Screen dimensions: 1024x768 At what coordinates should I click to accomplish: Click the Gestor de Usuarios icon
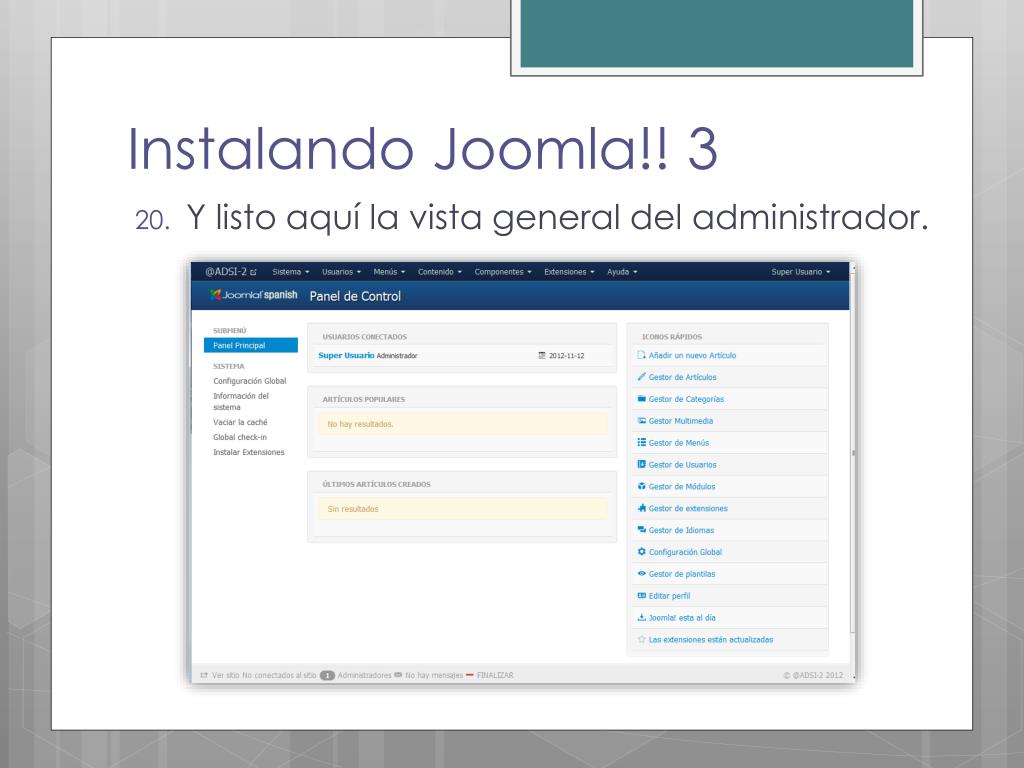tap(641, 464)
